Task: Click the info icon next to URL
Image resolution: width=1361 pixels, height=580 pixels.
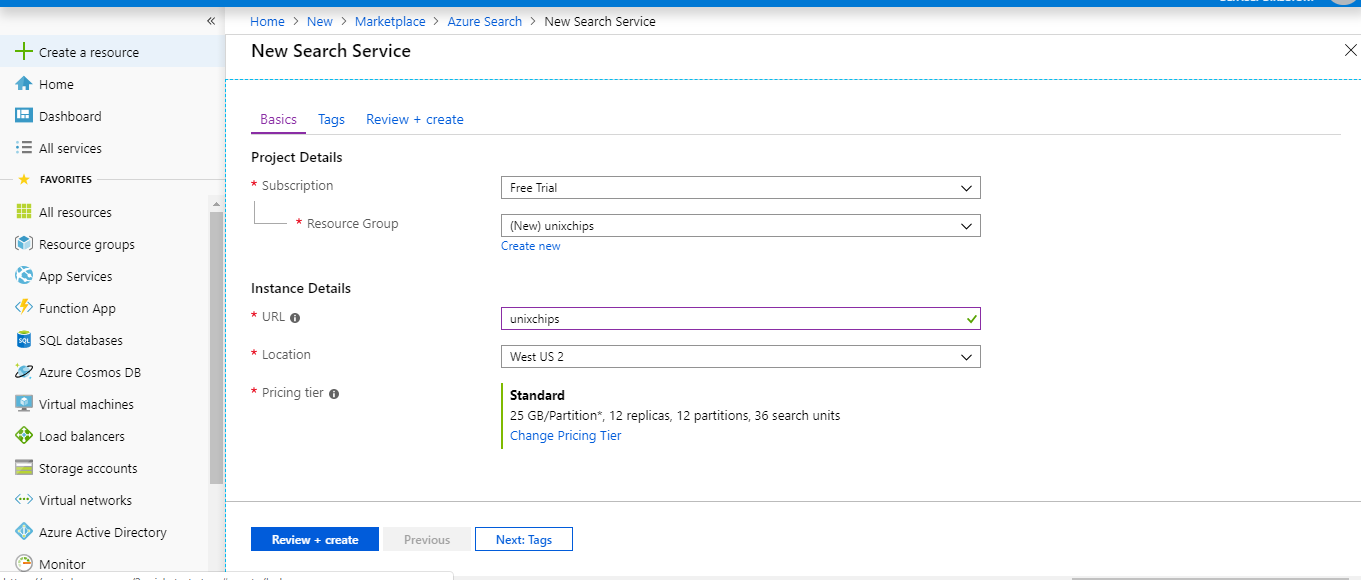Action: tap(295, 318)
